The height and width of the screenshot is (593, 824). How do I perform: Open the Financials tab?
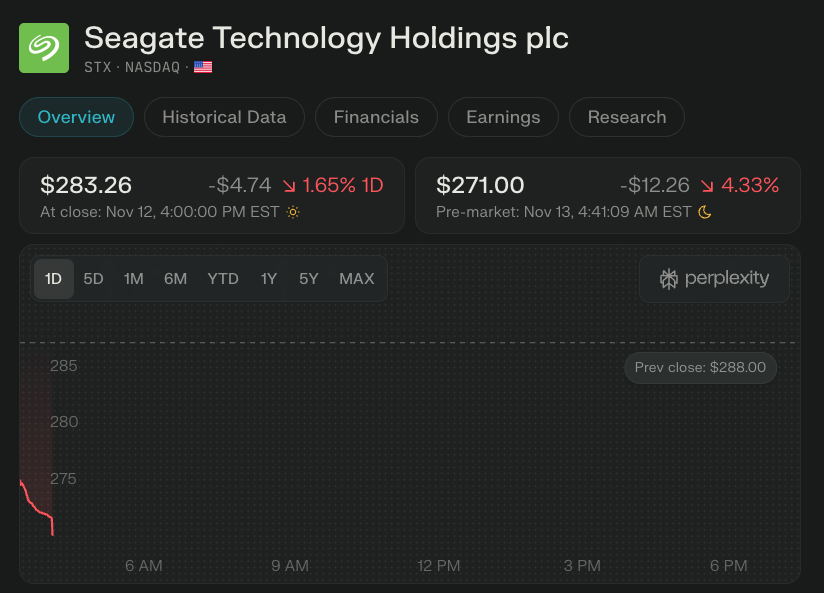point(376,117)
